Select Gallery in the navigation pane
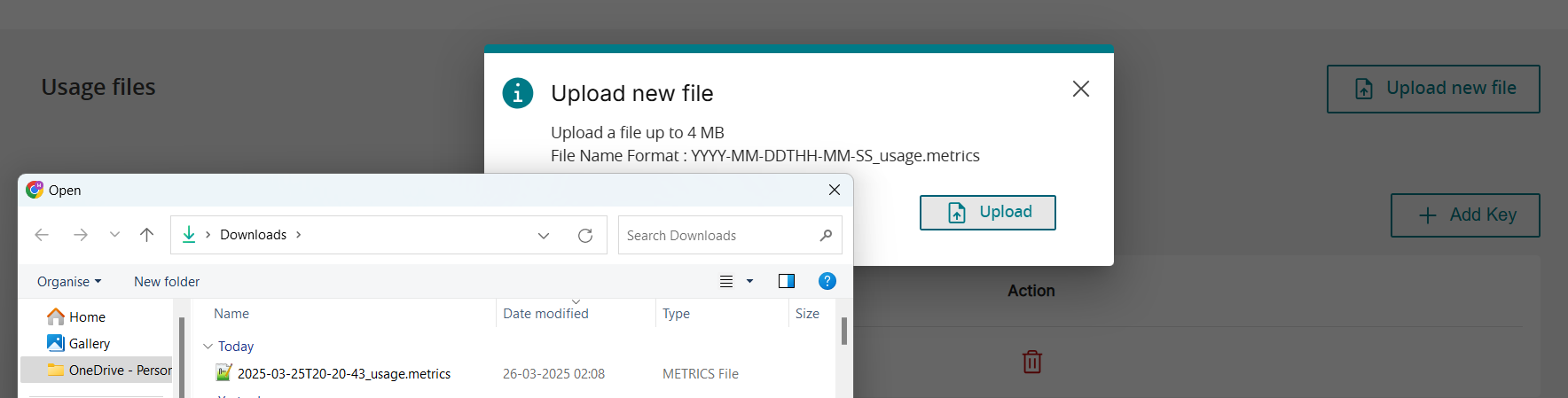 tap(89, 344)
